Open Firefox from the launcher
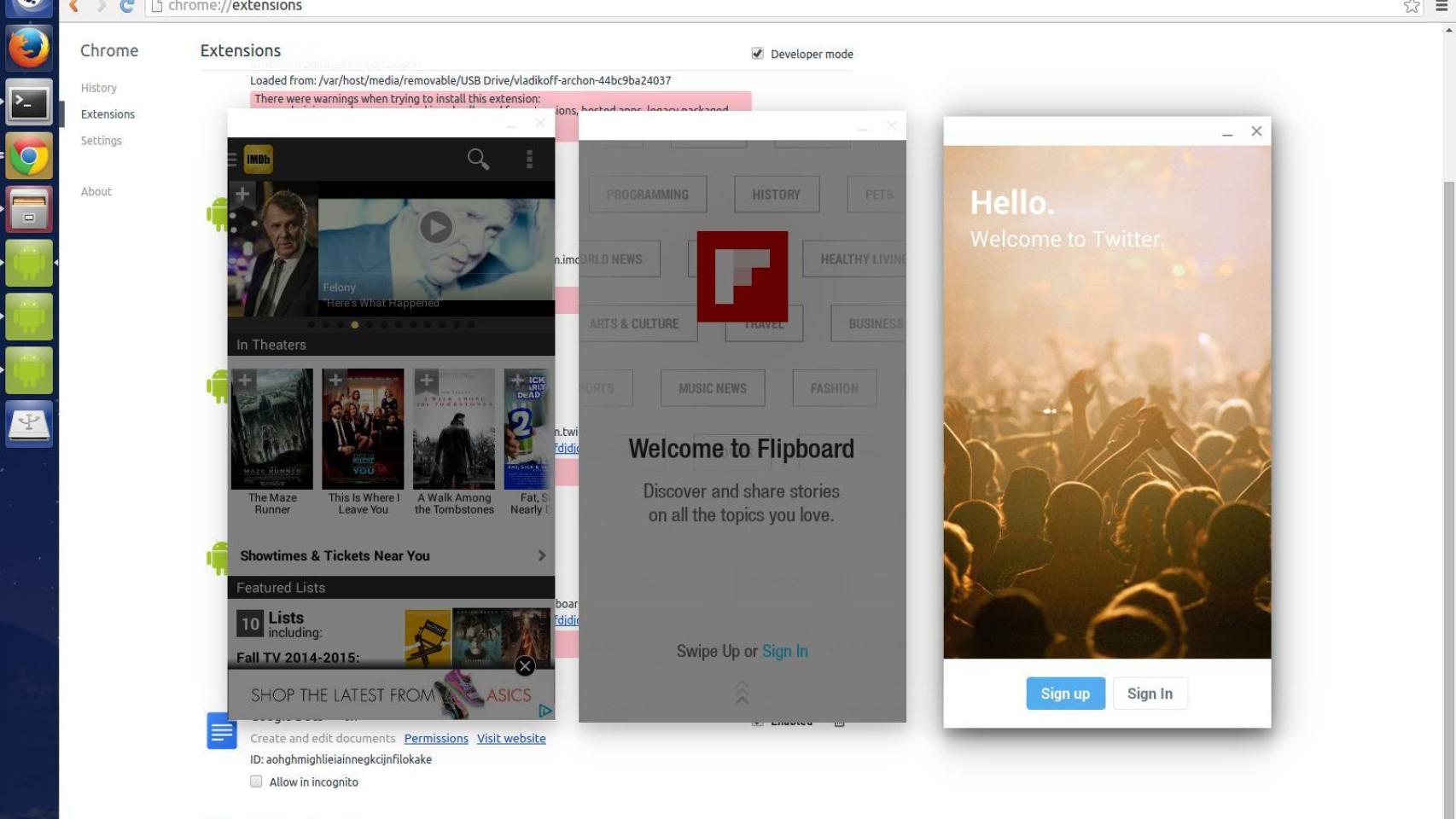The height and width of the screenshot is (819, 1456). pyautogui.click(x=29, y=48)
